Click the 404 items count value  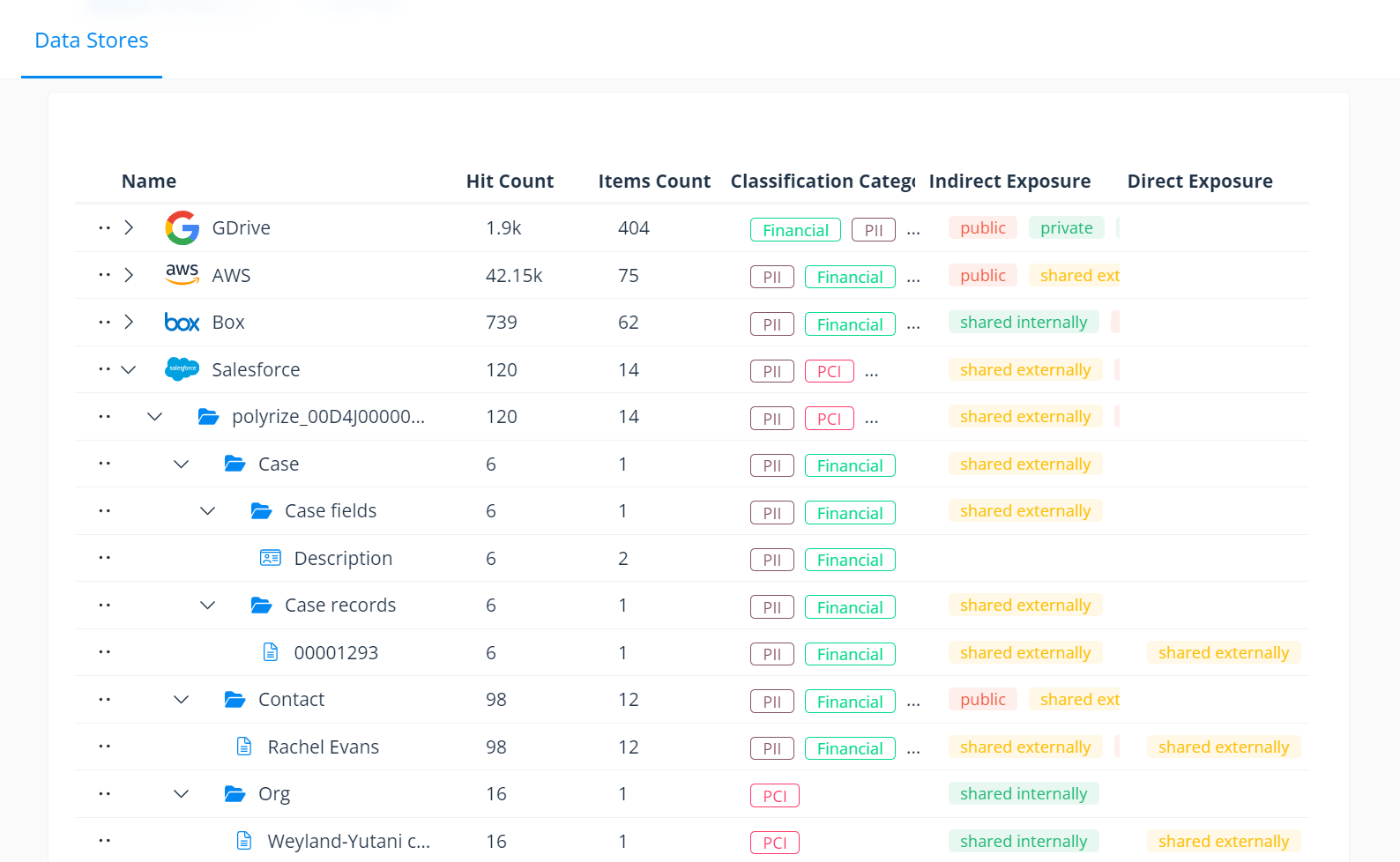tap(634, 227)
